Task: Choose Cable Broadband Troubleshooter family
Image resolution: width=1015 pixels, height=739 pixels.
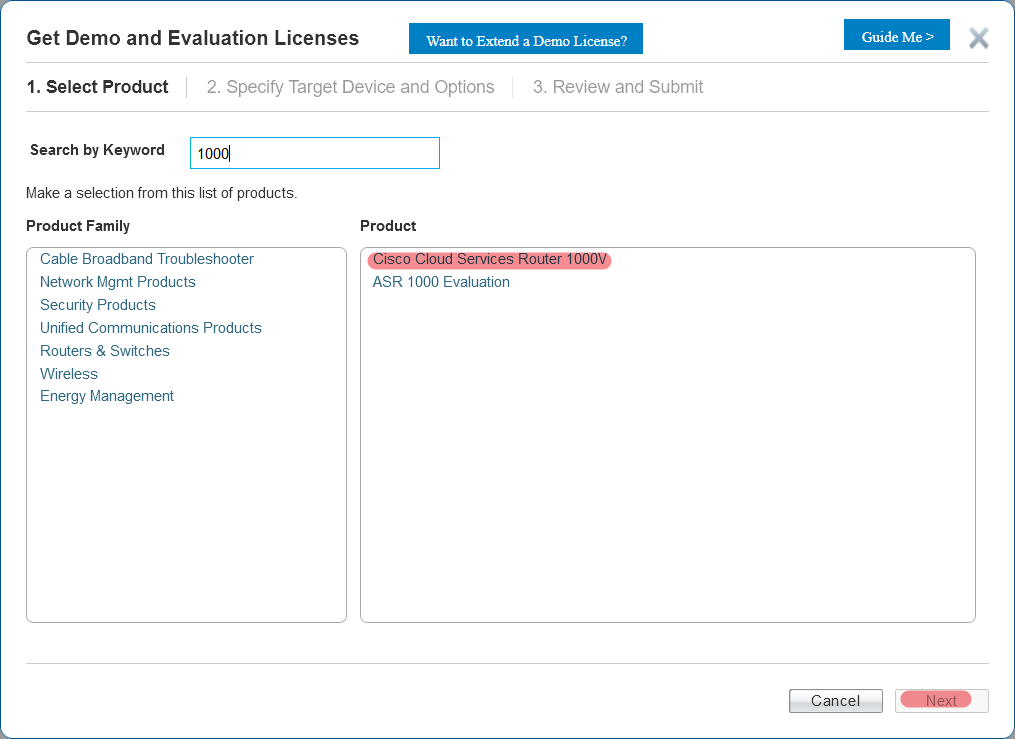Action: point(147,259)
